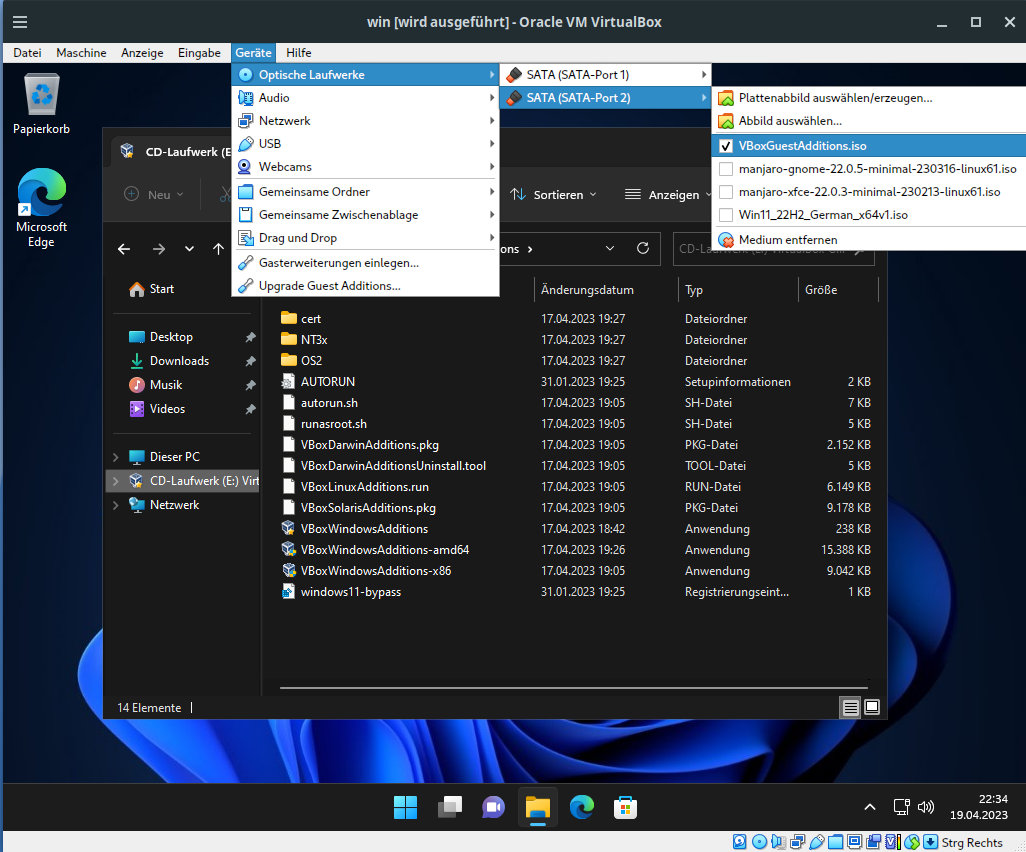Check manjaro-gnome-22.0.5 ISO image
The height and width of the screenshot is (852, 1026).
point(726,169)
